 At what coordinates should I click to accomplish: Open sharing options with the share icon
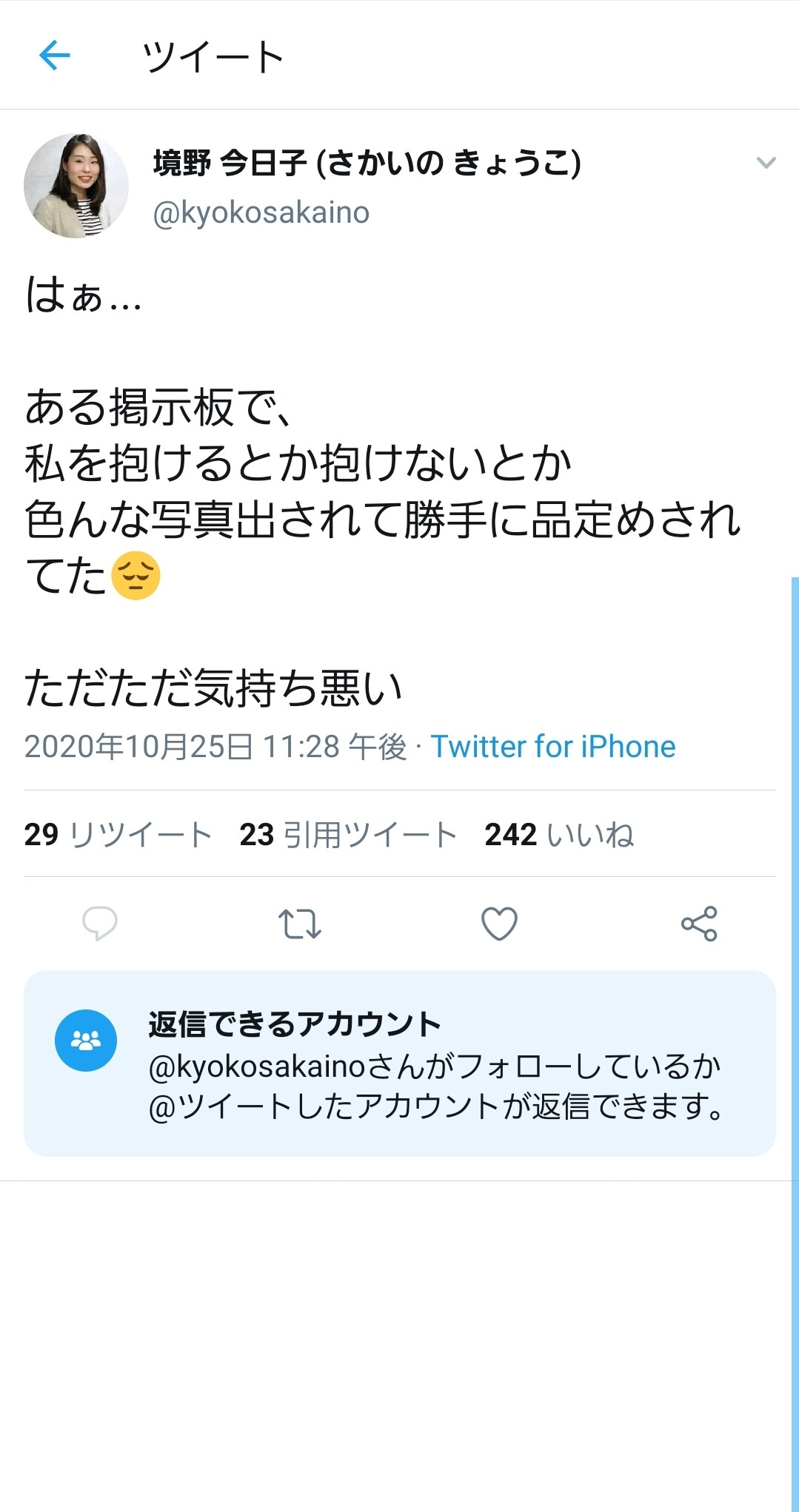point(701,923)
